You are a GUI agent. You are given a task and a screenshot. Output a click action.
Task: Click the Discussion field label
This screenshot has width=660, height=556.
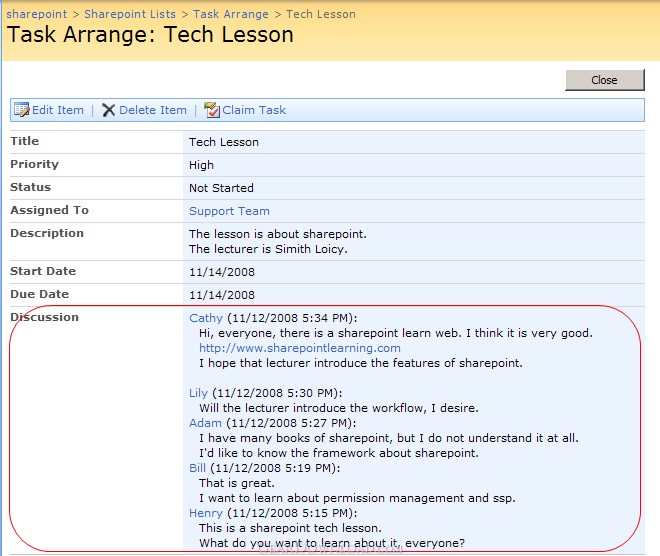point(45,317)
